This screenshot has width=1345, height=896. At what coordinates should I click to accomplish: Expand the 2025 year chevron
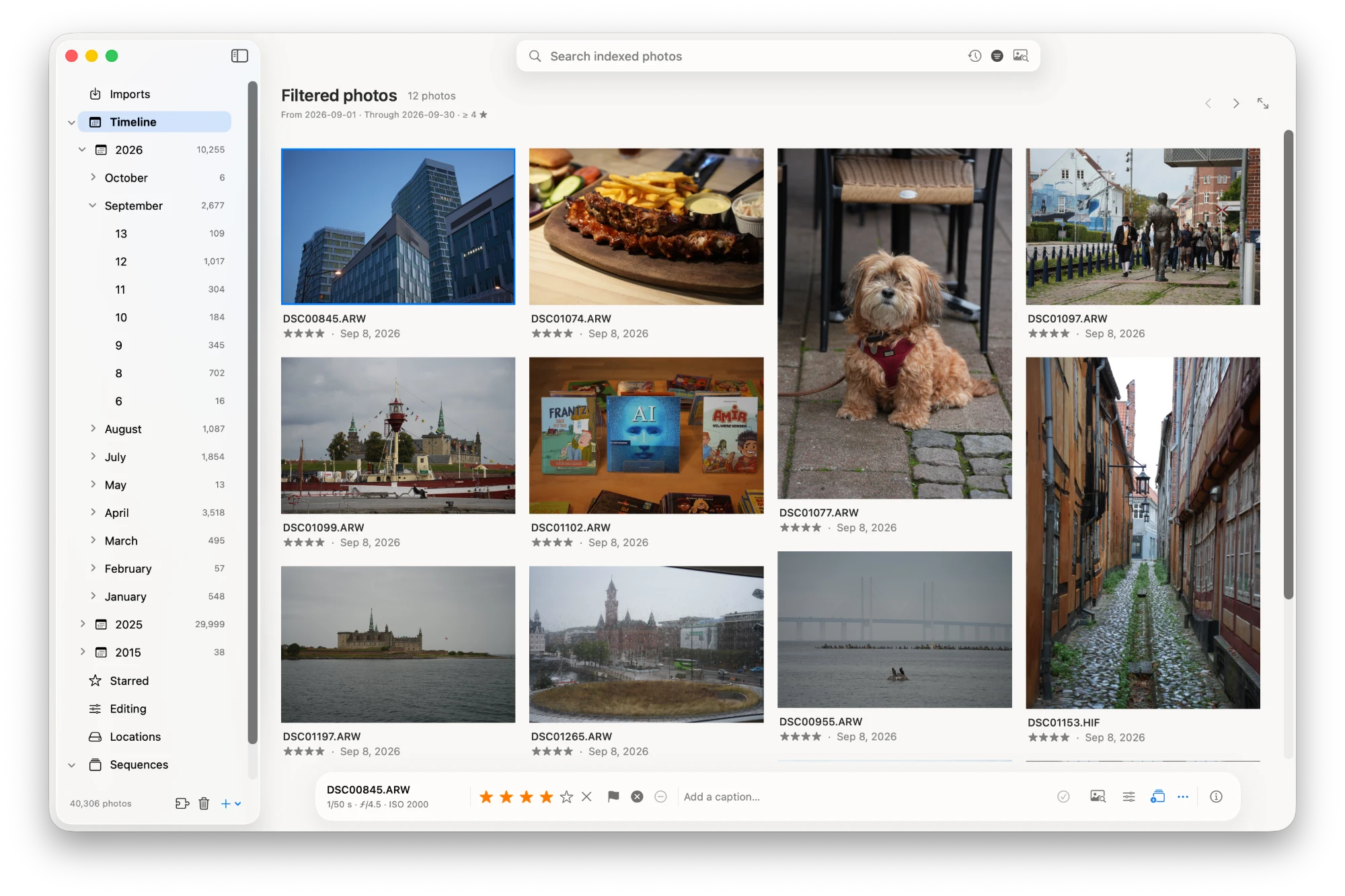[x=82, y=624]
